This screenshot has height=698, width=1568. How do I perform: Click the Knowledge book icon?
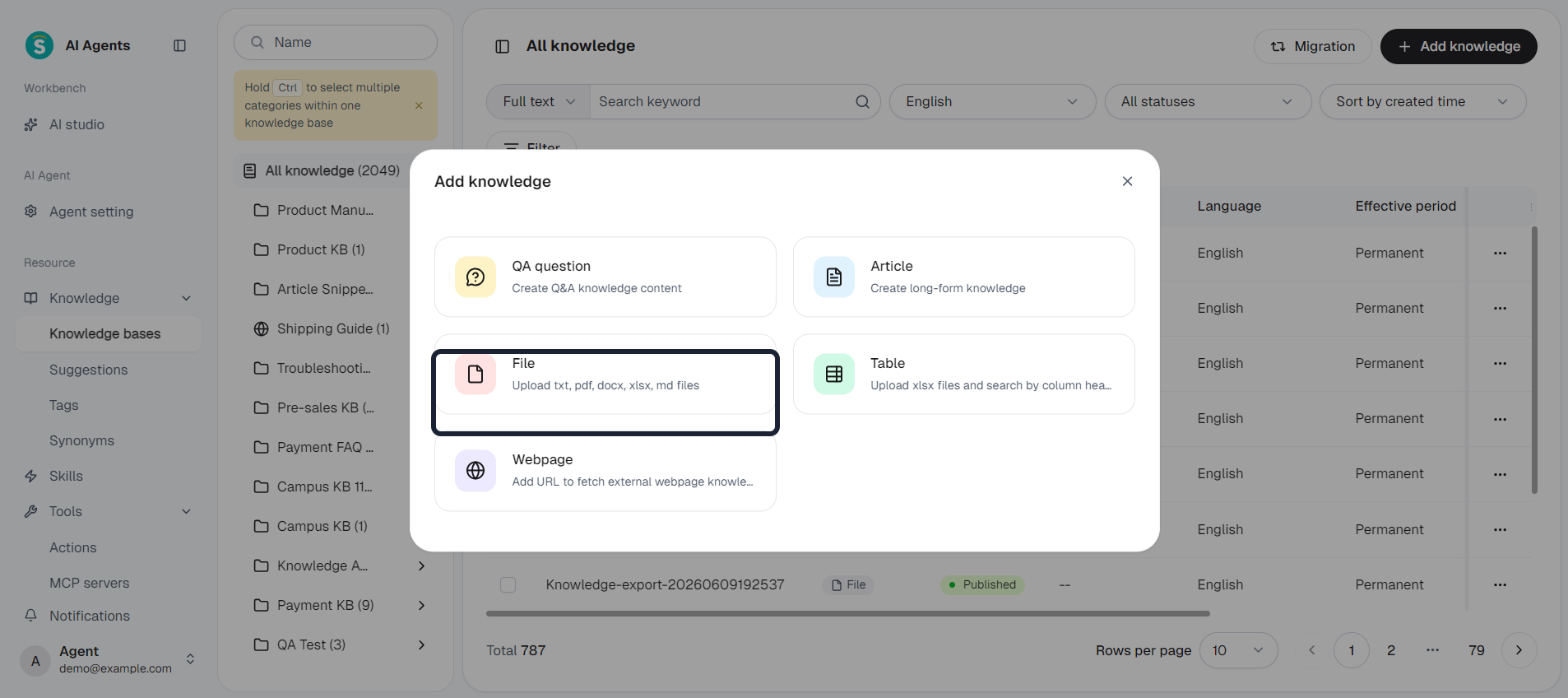31,298
